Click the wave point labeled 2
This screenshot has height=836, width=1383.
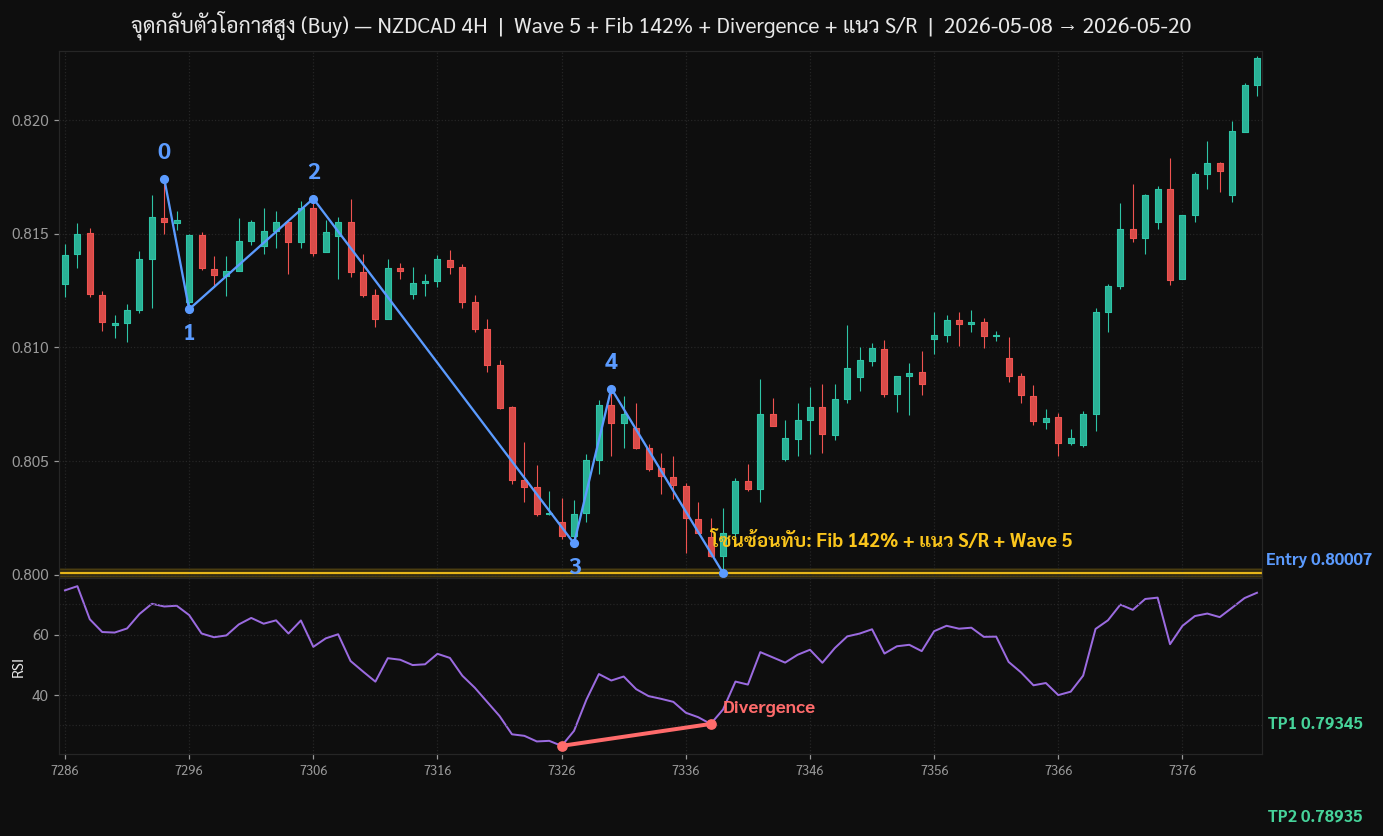coord(313,199)
